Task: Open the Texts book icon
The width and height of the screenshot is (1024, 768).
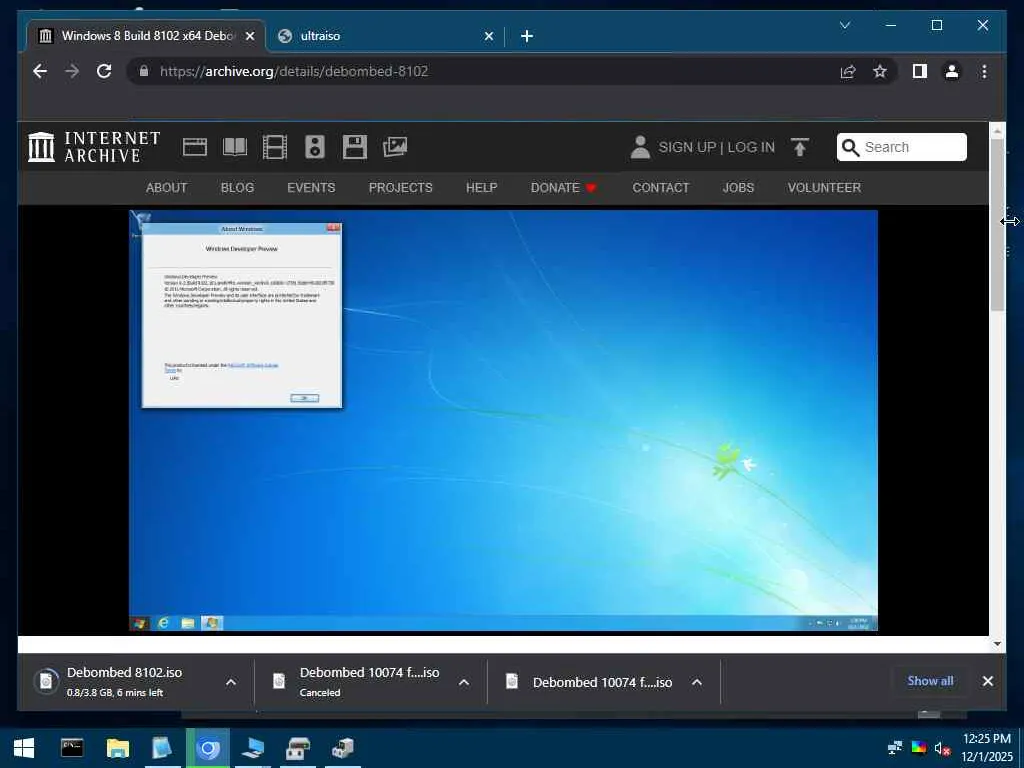Action: point(234,147)
